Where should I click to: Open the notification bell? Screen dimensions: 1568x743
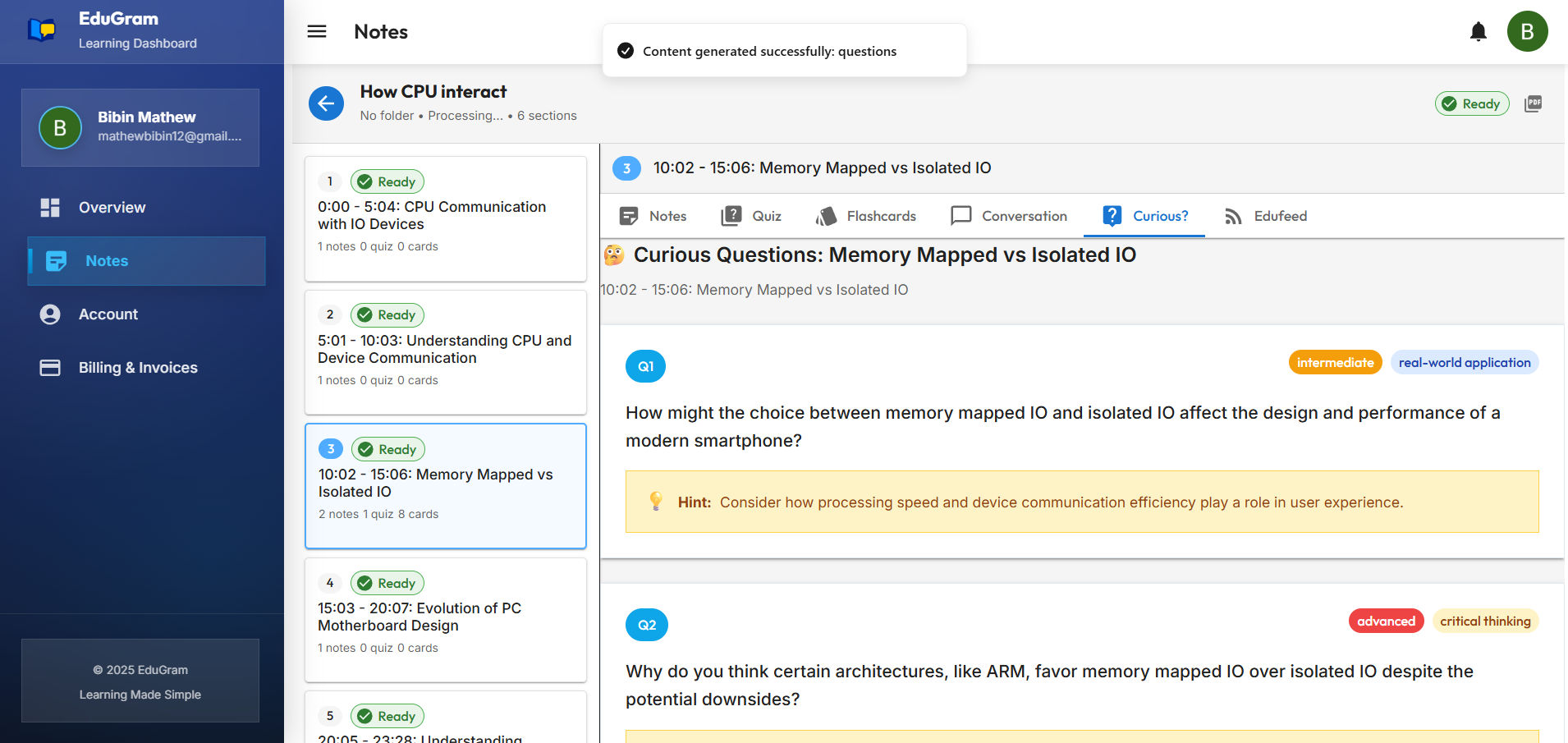pos(1479,30)
